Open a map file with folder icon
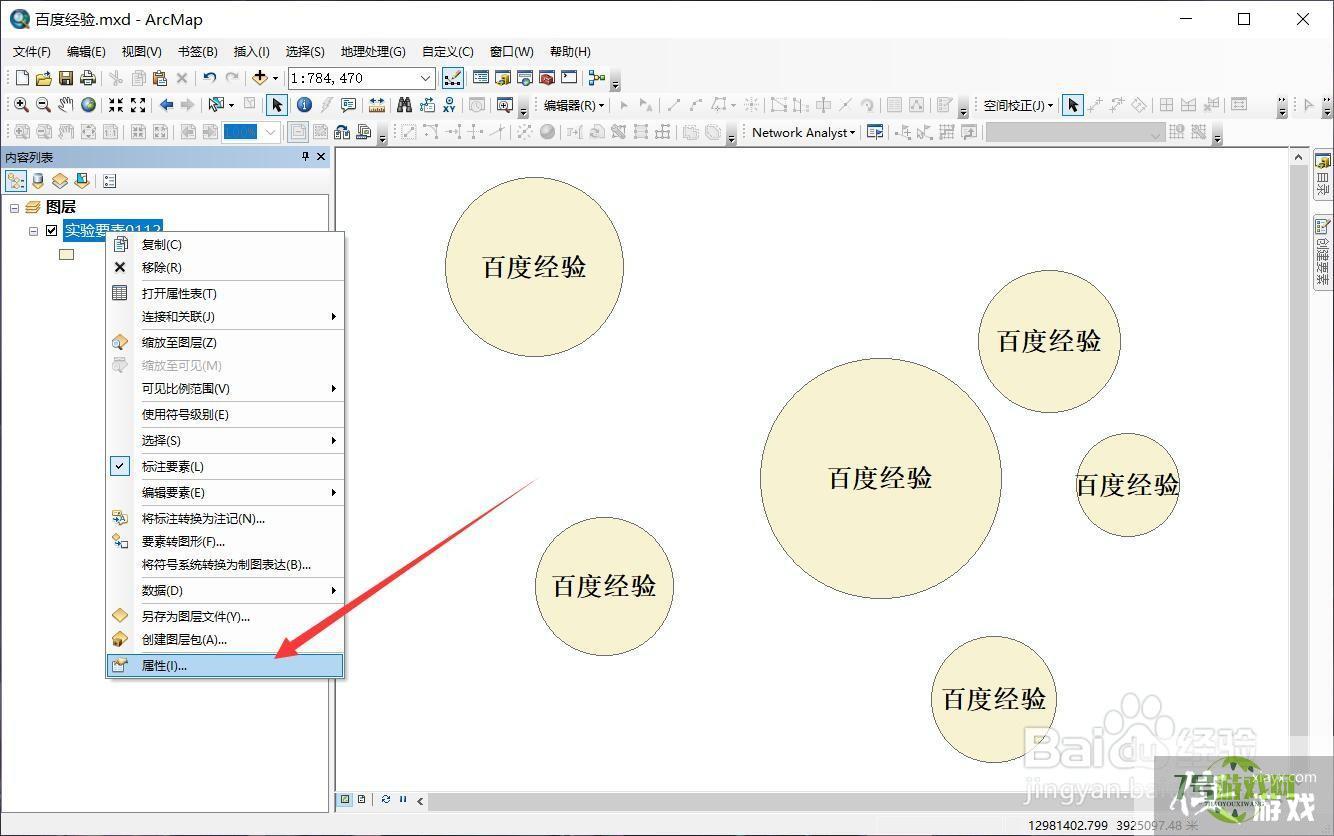Image resolution: width=1334 pixels, height=836 pixels. pyautogui.click(x=44, y=78)
